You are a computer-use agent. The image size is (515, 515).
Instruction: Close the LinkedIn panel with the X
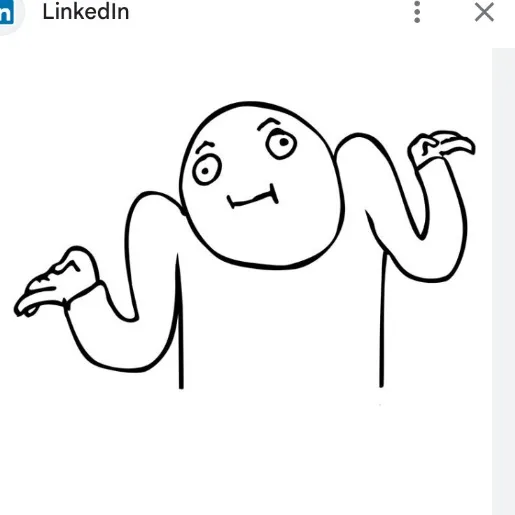coord(484,12)
